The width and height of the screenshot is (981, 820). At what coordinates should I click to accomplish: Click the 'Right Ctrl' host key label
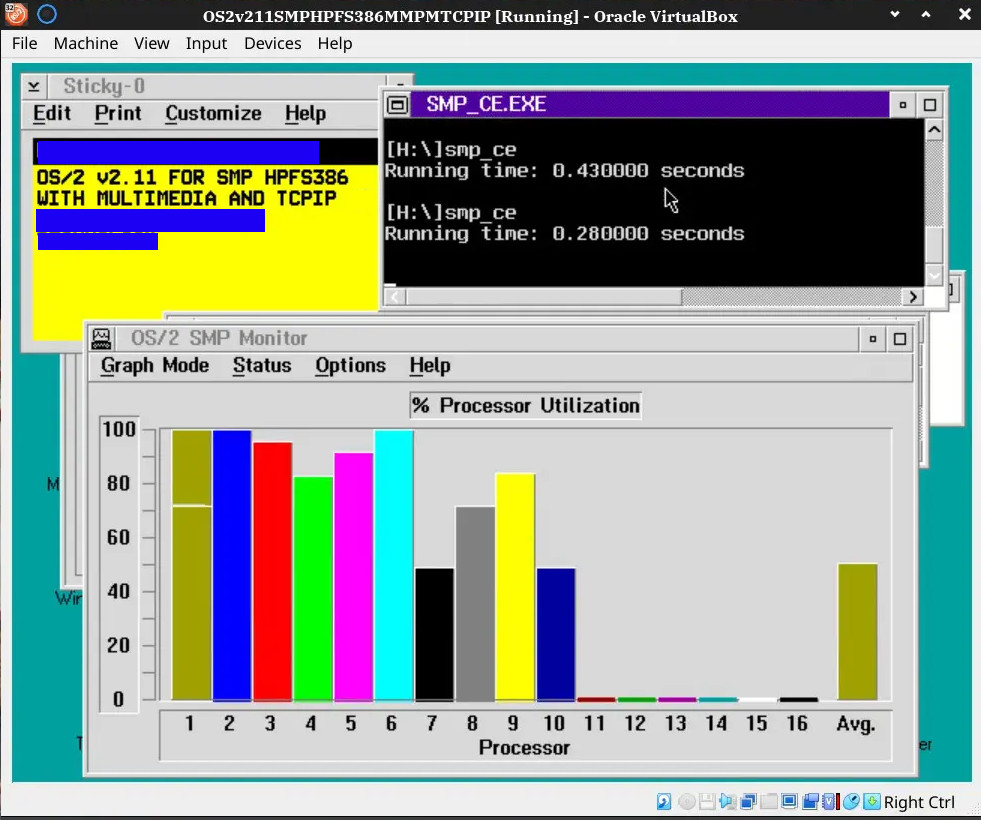(x=919, y=802)
